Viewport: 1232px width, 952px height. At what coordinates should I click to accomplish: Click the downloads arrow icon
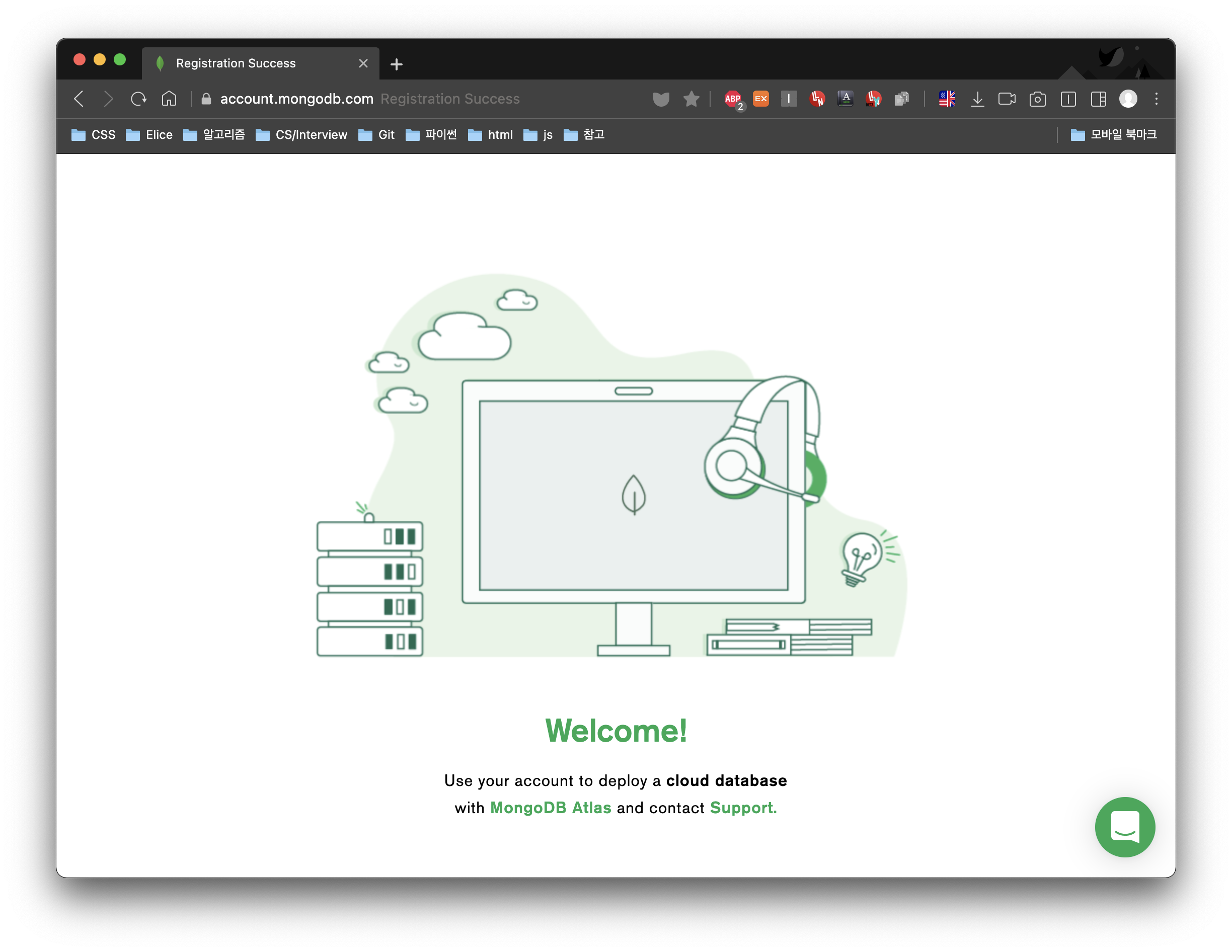pyautogui.click(x=977, y=99)
